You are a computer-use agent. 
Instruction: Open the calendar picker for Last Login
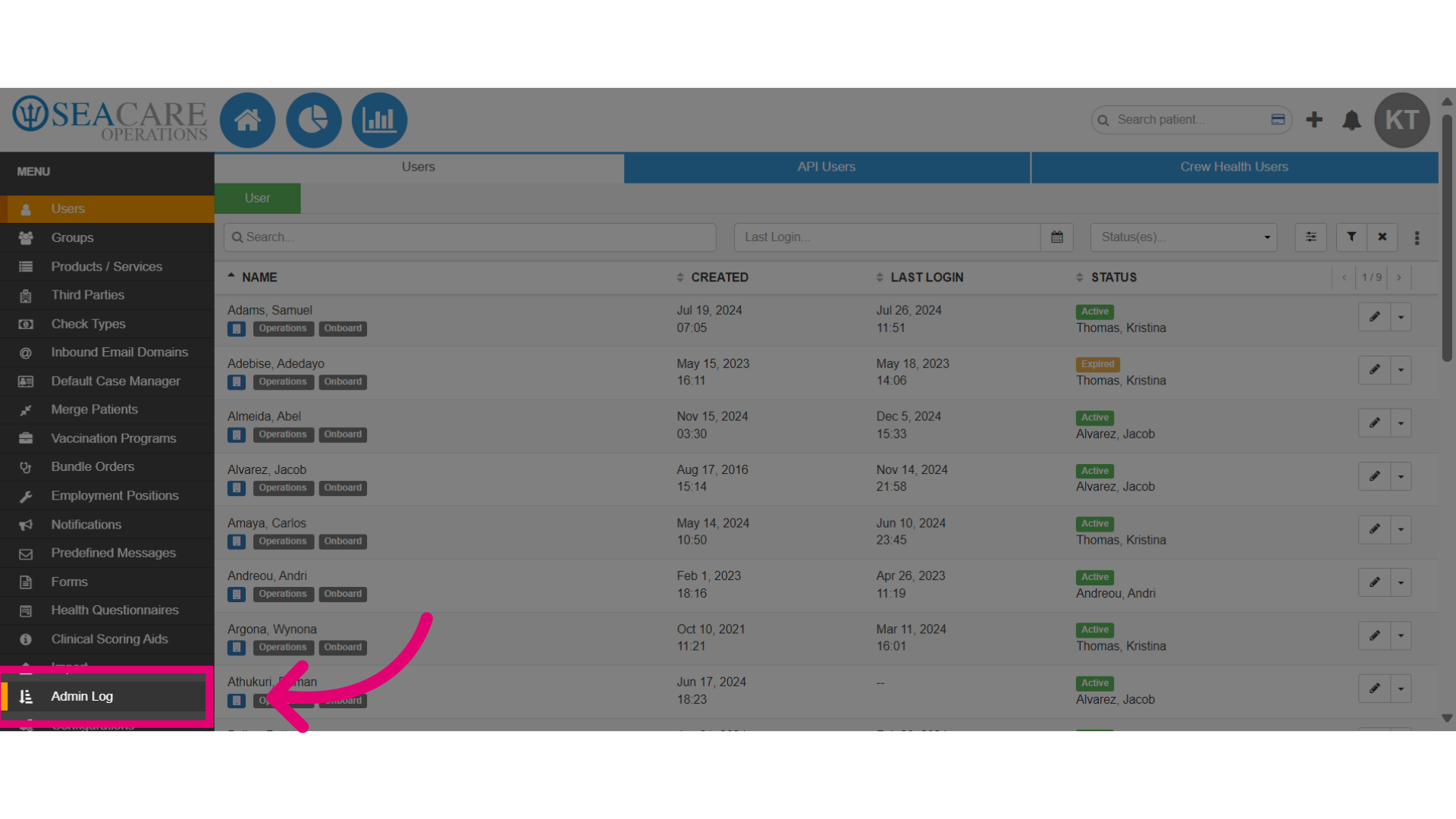pyautogui.click(x=1056, y=237)
